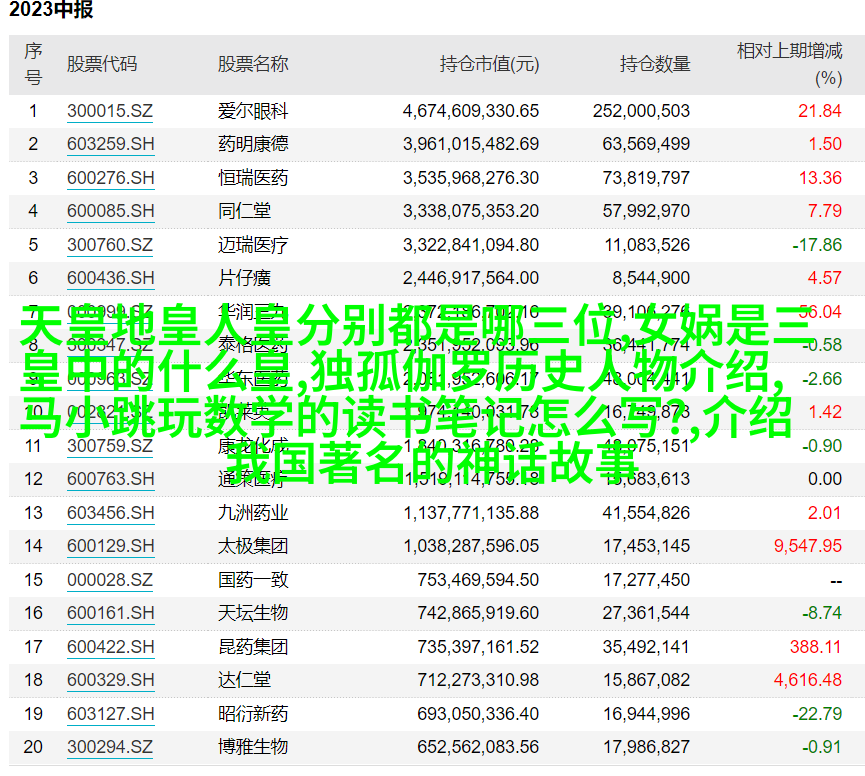Click the '股票名称' column header
The height and width of the screenshot is (776, 865).
point(253,65)
